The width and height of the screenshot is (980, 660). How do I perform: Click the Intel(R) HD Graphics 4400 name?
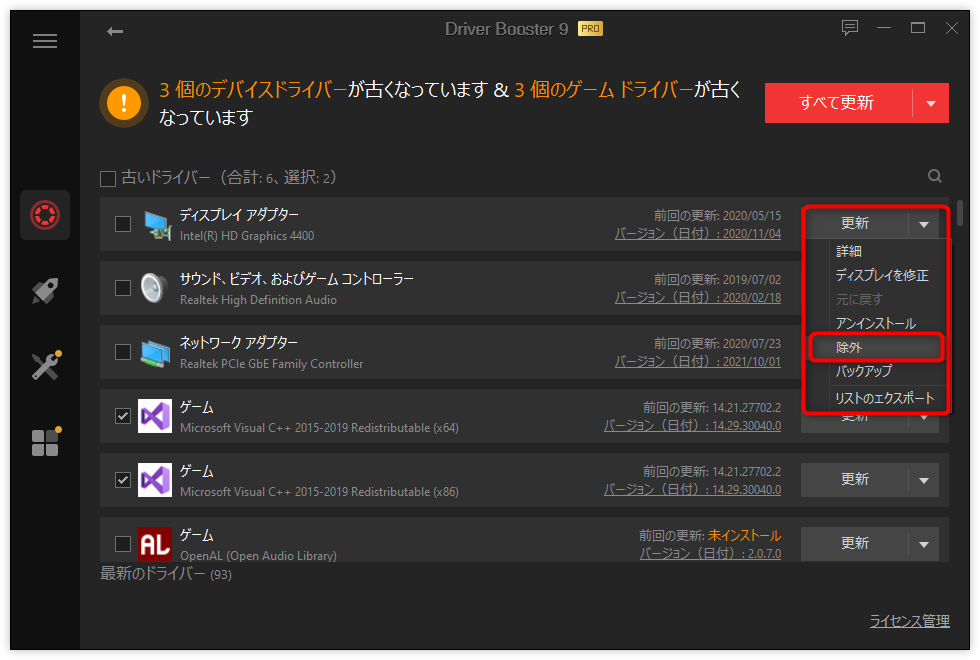pos(247,236)
